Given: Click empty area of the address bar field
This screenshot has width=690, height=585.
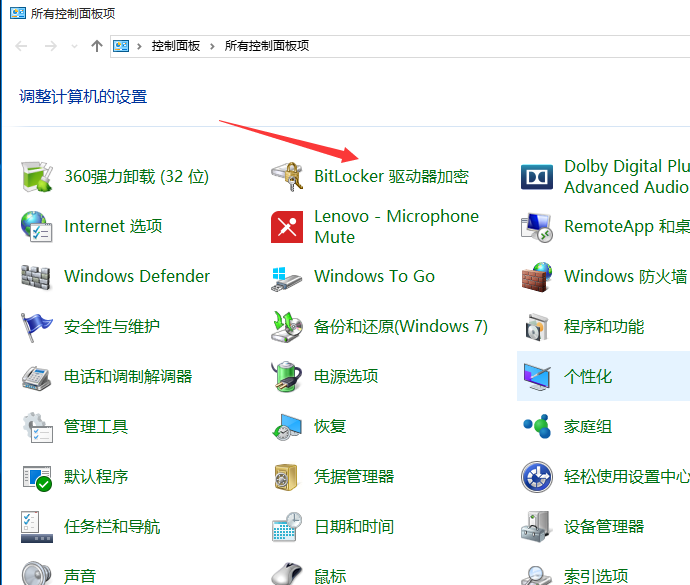Looking at the screenshot, I should [497, 46].
